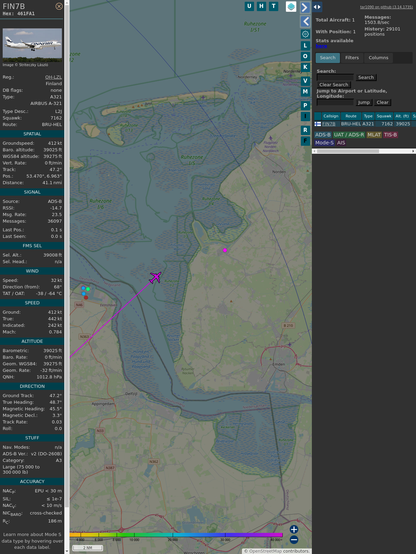Zoom in with the plus button
This screenshot has height=554, width=416.
[x=294, y=529]
